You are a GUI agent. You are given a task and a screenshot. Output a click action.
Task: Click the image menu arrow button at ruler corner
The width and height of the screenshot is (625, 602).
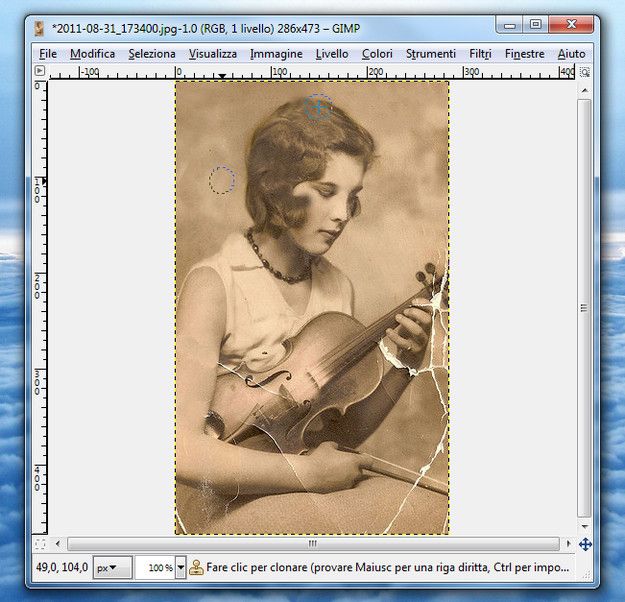[x=39, y=71]
